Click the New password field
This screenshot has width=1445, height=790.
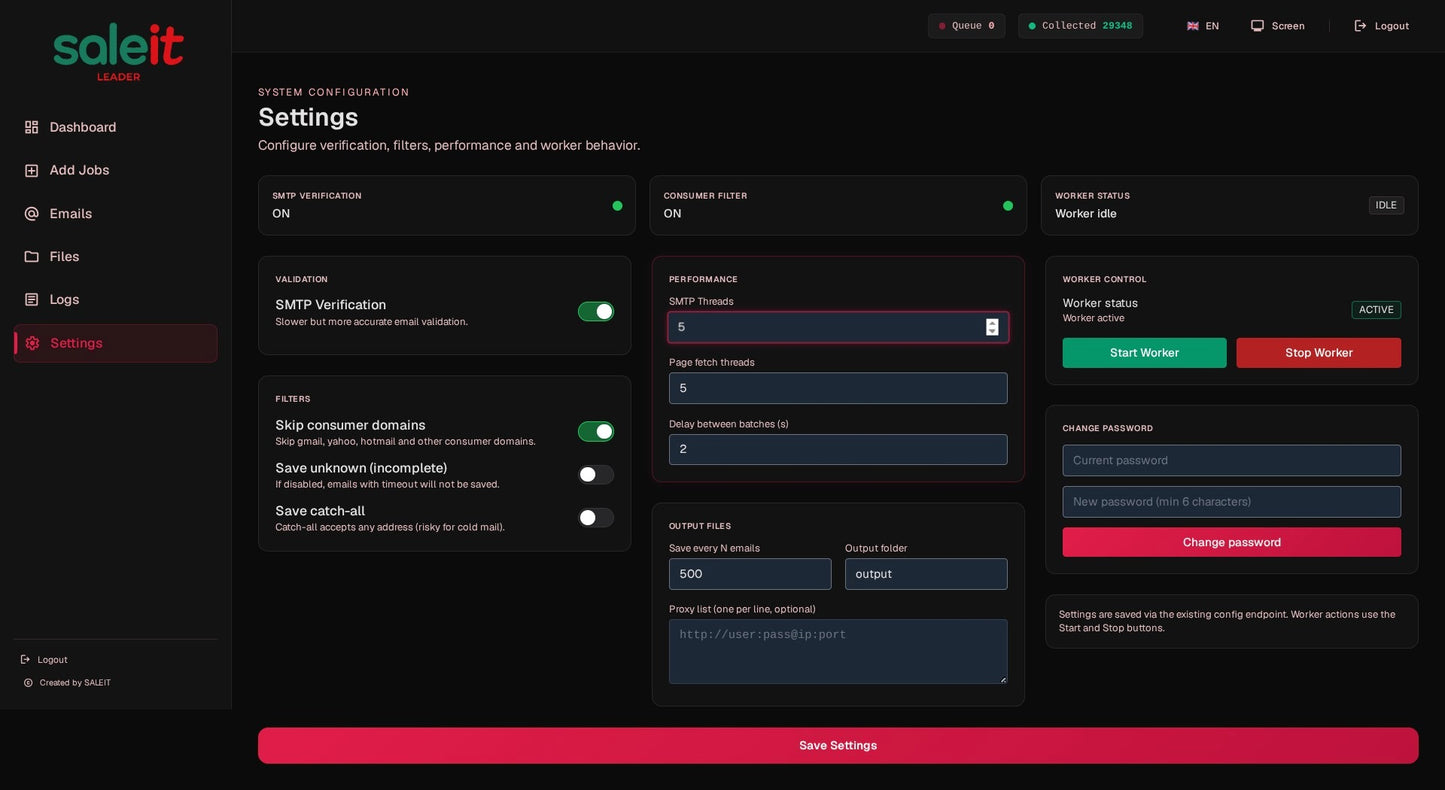pos(1232,502)
